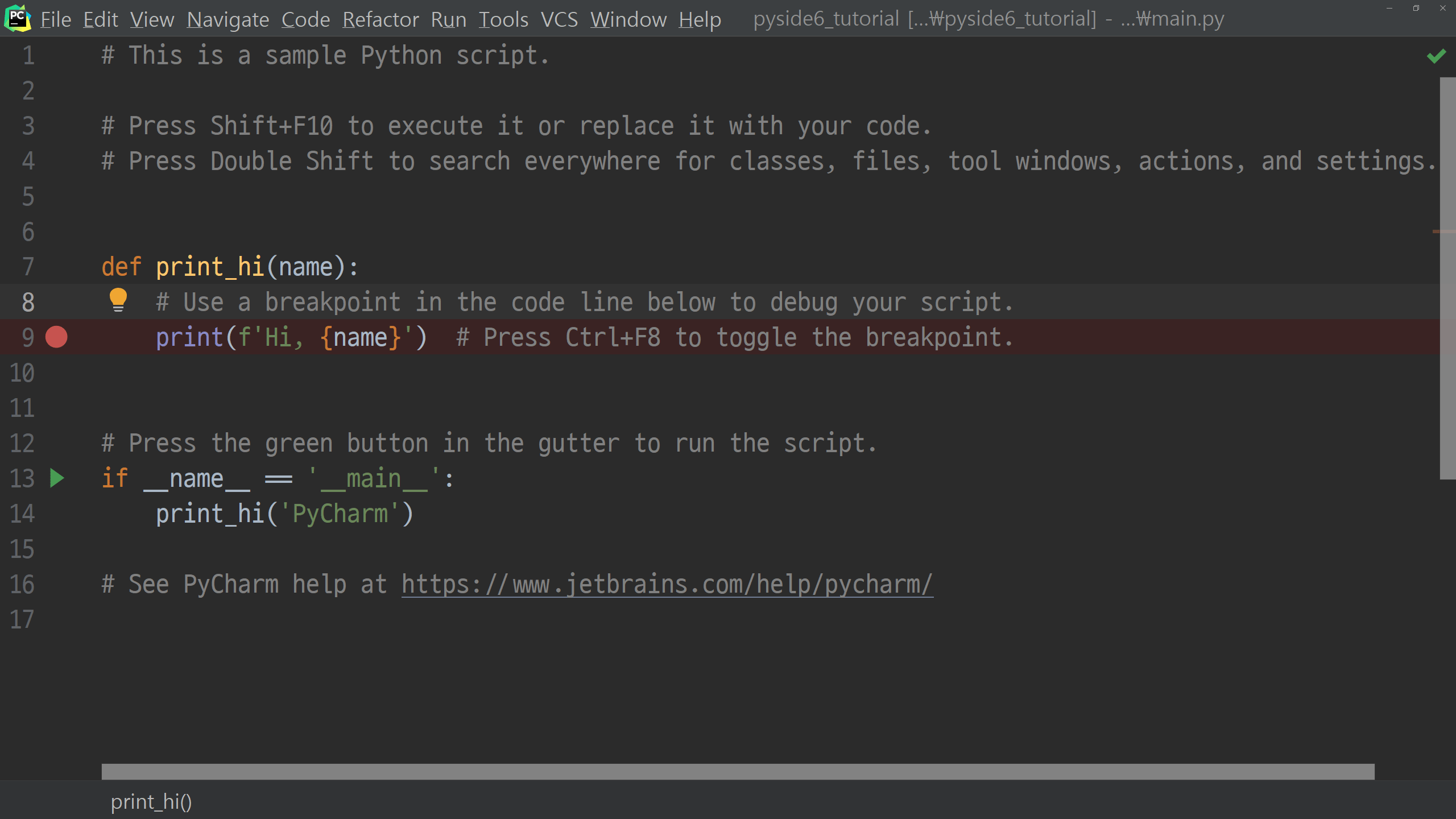Click the horizontal scrollbar thumb
Screen dimensions: 1456x819
(x=738, y=772)
